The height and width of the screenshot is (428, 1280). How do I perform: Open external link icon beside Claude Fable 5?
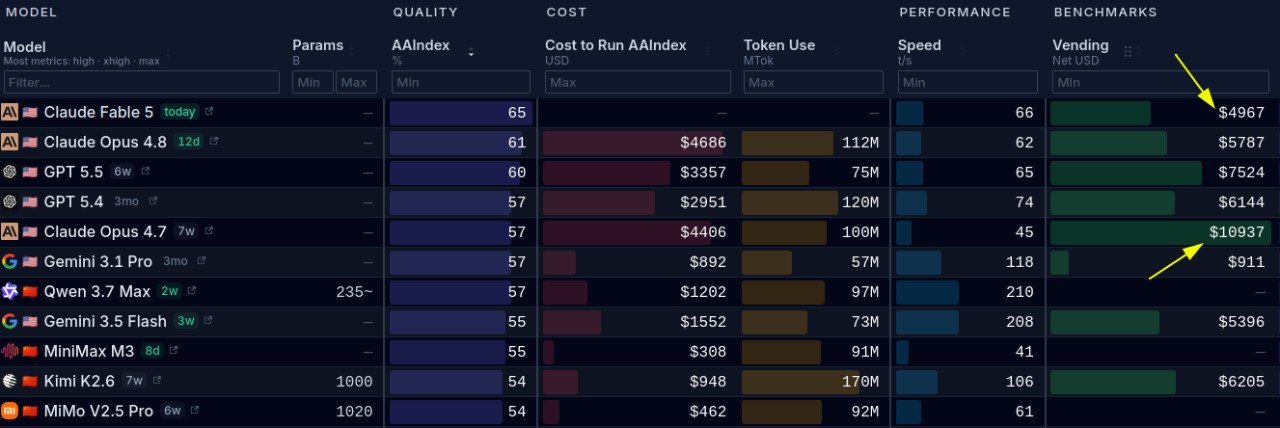(209, 112)
